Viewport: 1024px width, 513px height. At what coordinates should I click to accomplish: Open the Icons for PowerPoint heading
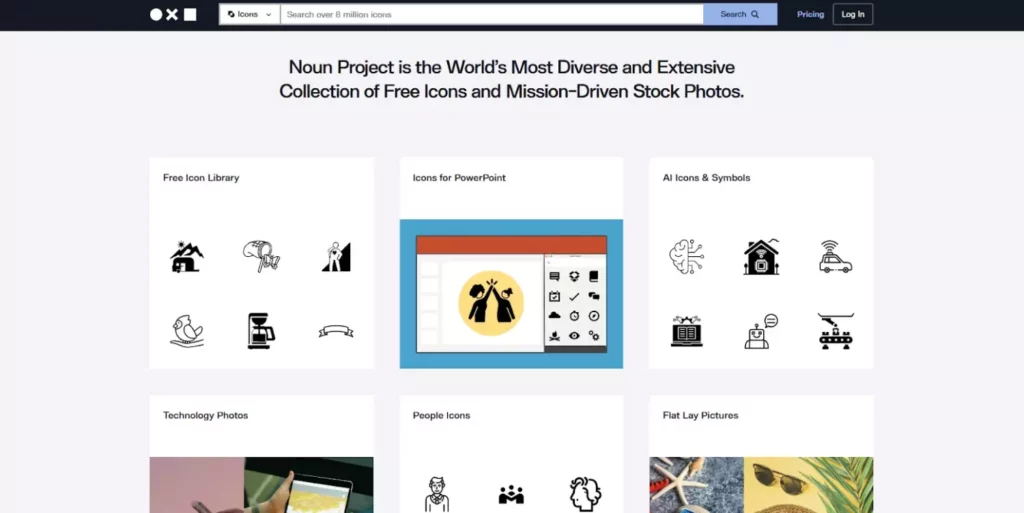click(459, 178)
